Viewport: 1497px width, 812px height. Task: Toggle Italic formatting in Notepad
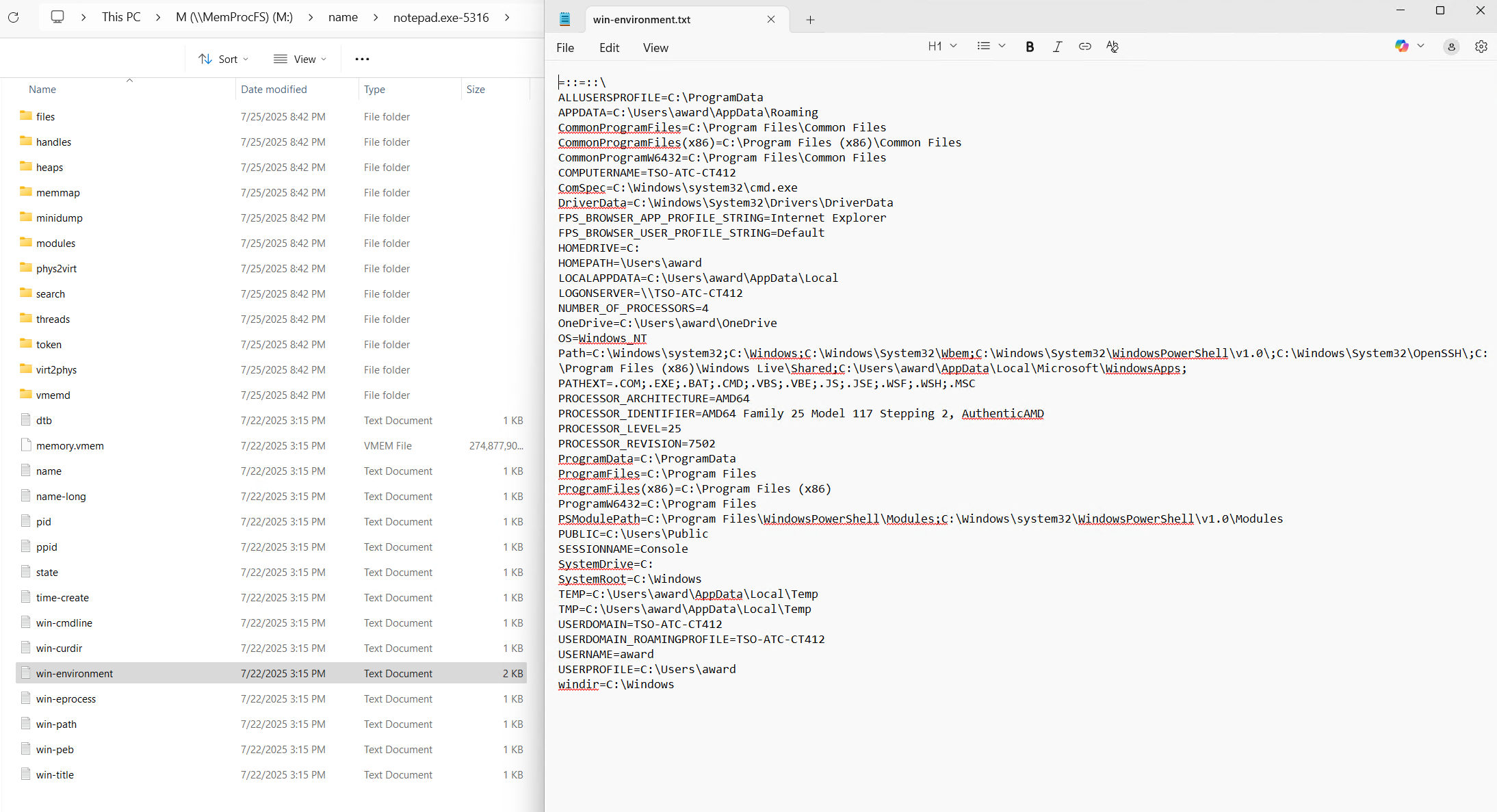tap(1057, 47)
